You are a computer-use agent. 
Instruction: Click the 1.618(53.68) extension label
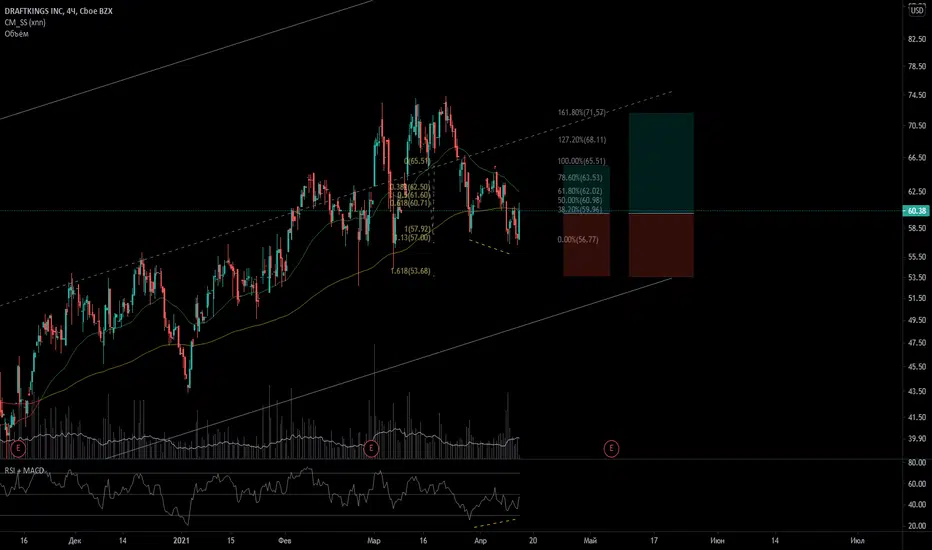[x=410, y=271]
